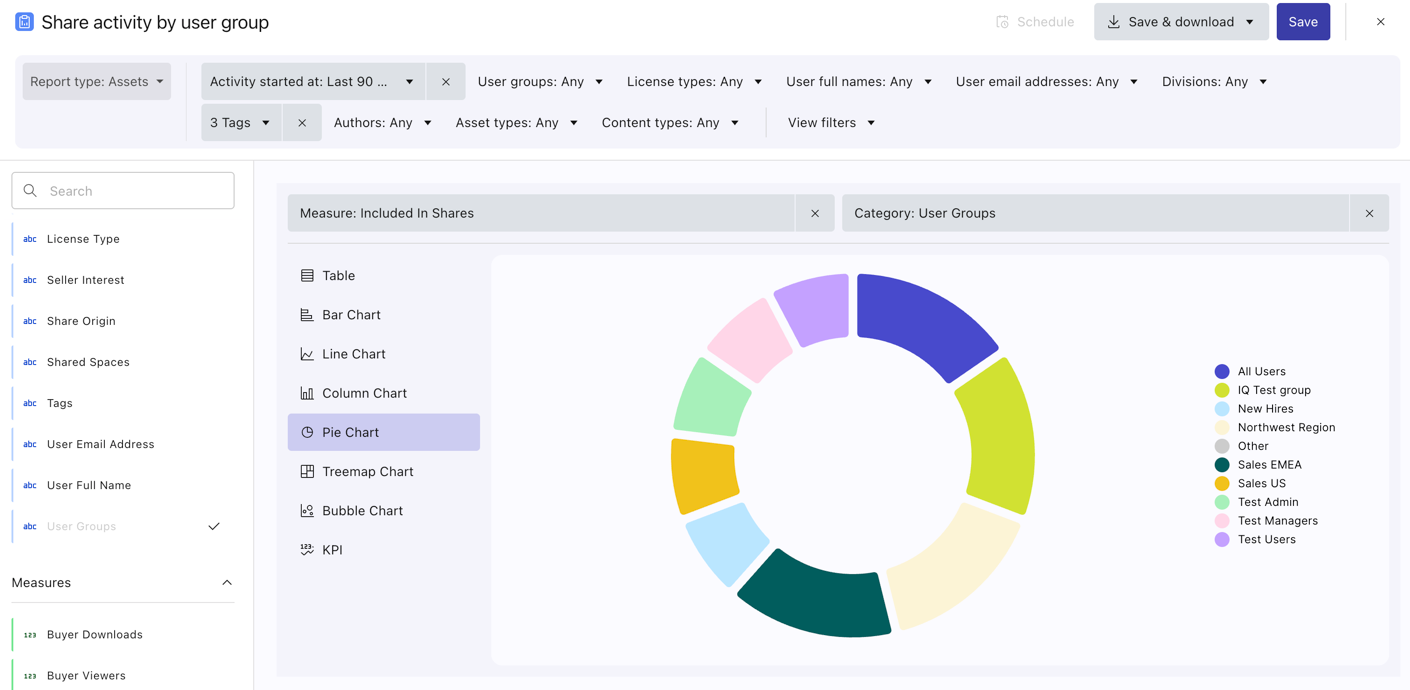Switch to Line Chart view icon
Screen dimensions: 1410x690
tap(307, 354)
